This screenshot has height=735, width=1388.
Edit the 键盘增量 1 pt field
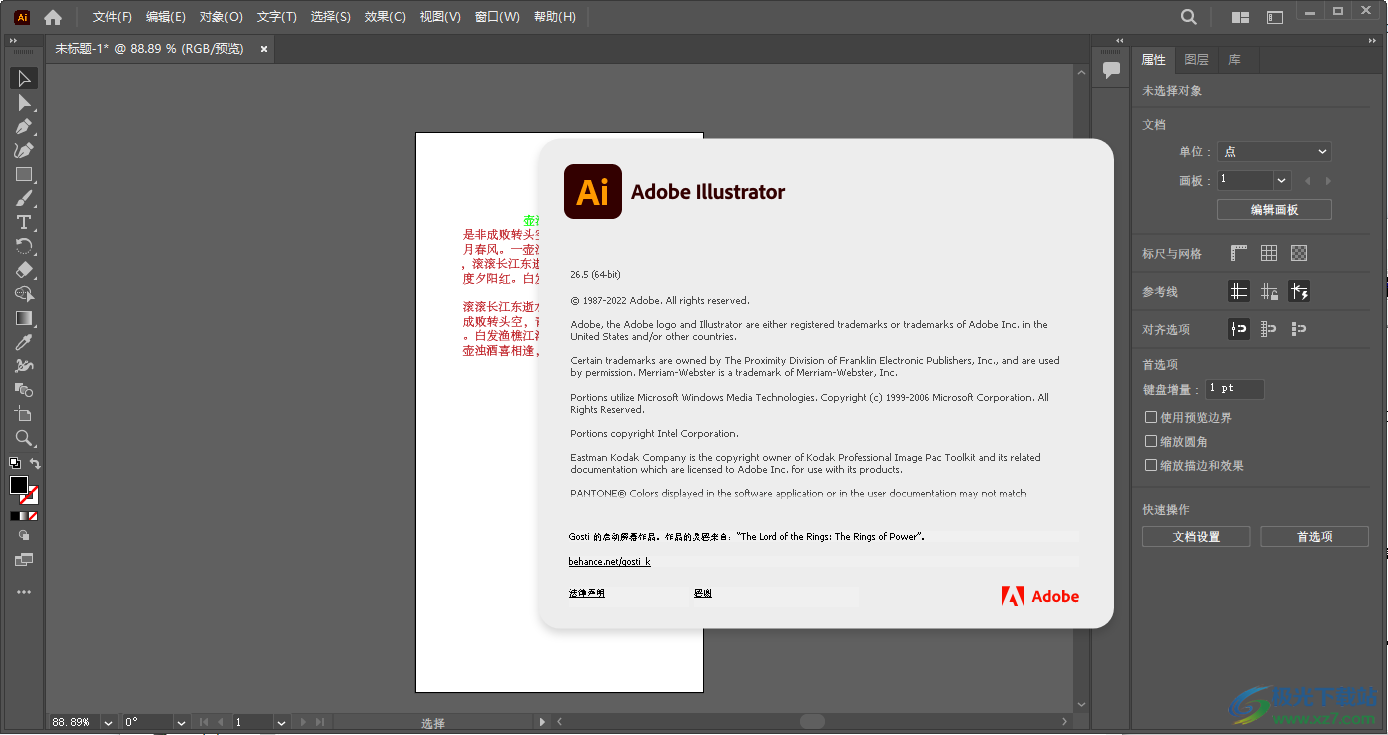coord(1235,388)
